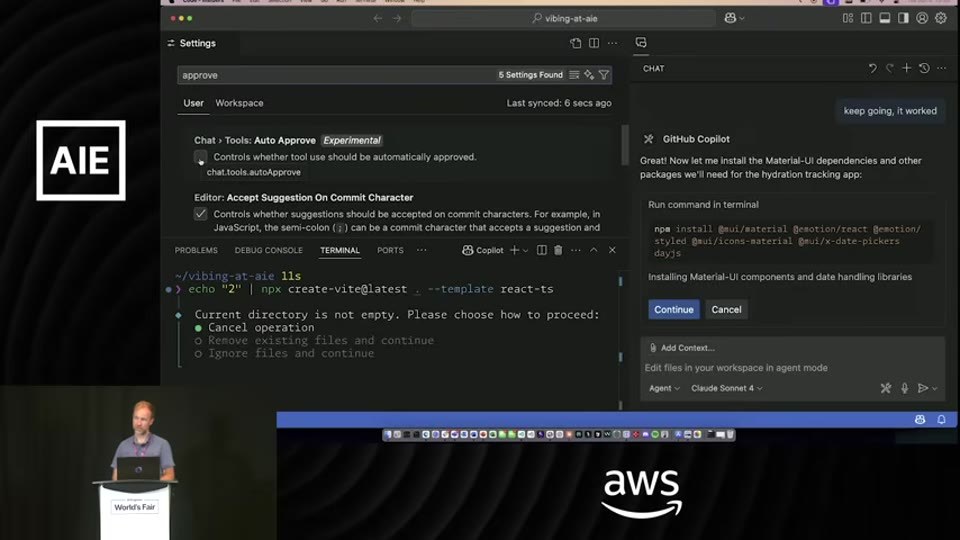Click the 'keep going, it worked' message
This screenshot has height=540, width=960.
point(890,111)
